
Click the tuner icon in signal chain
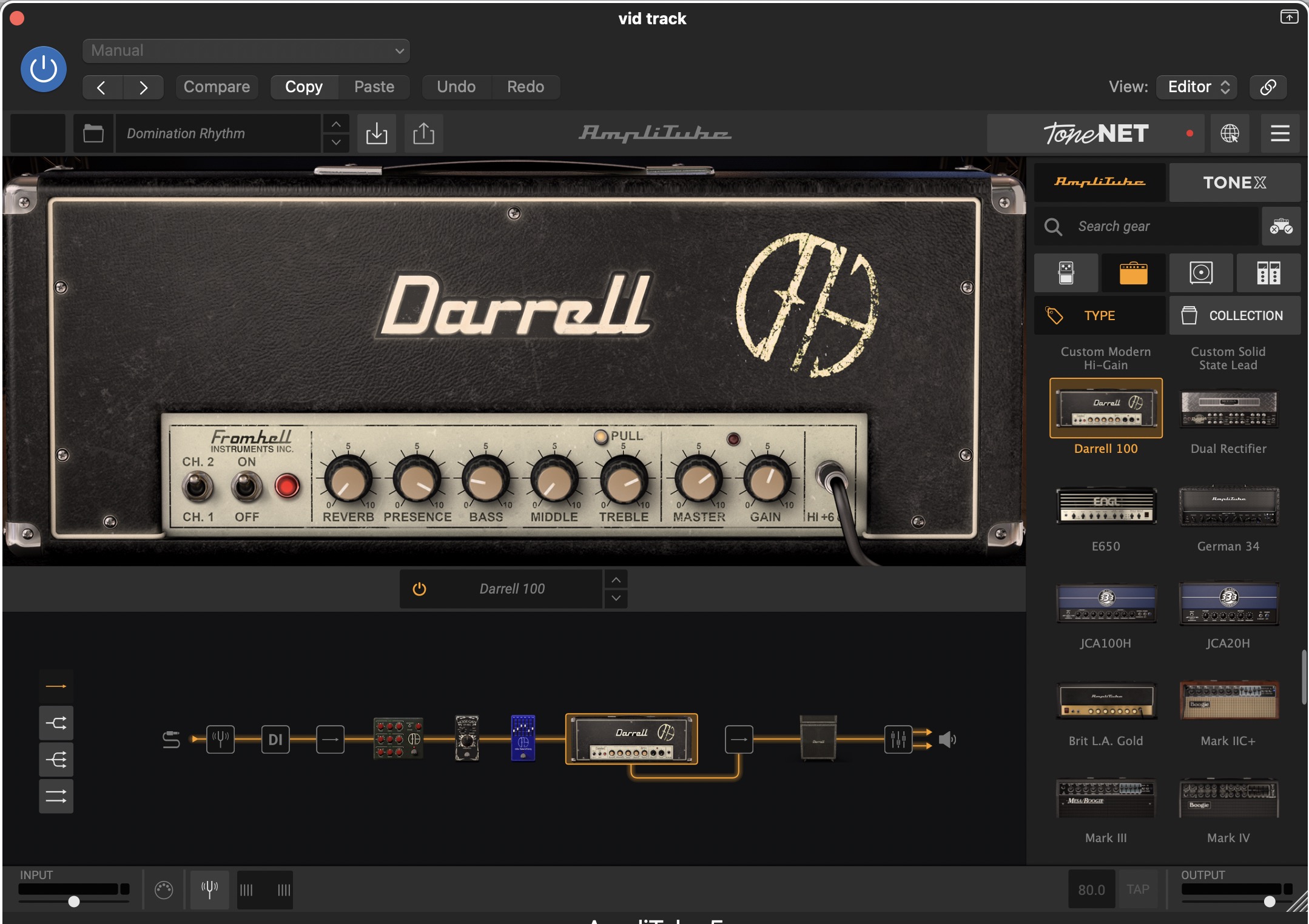click(x=220, y=739)
